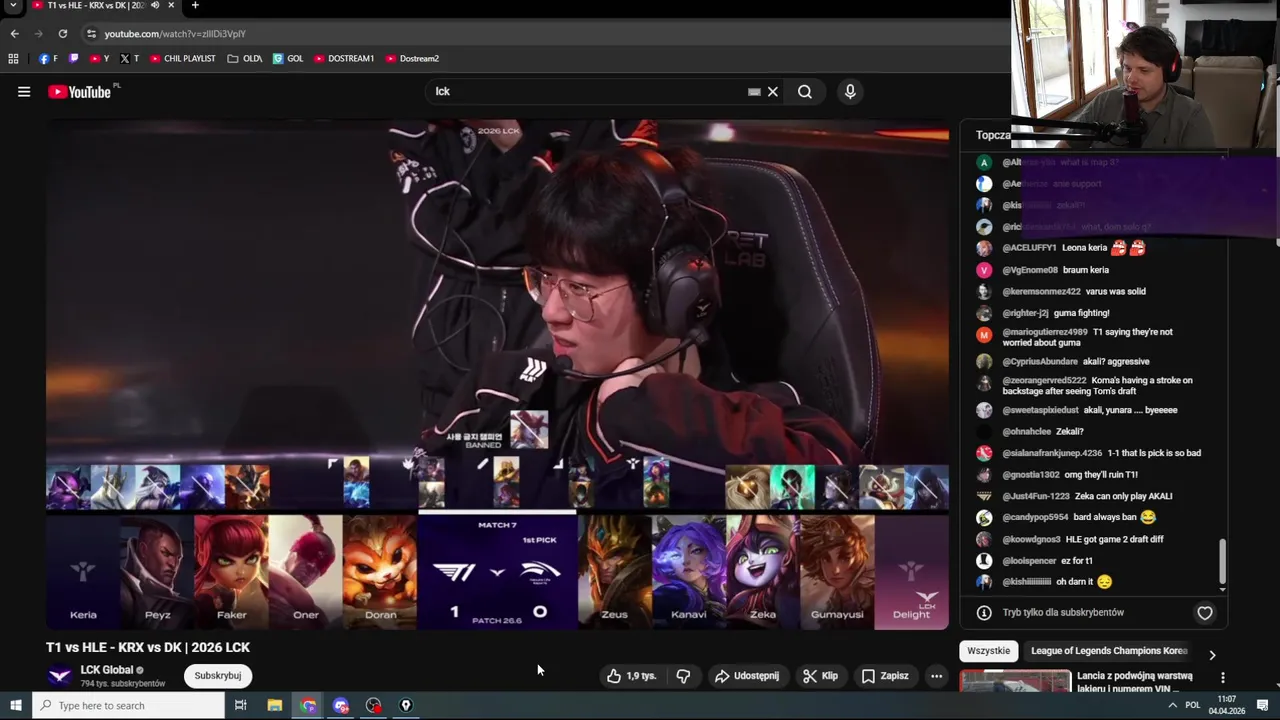Click the Zapisz save button
This screenshot has height=720, width=1280.
885,676
